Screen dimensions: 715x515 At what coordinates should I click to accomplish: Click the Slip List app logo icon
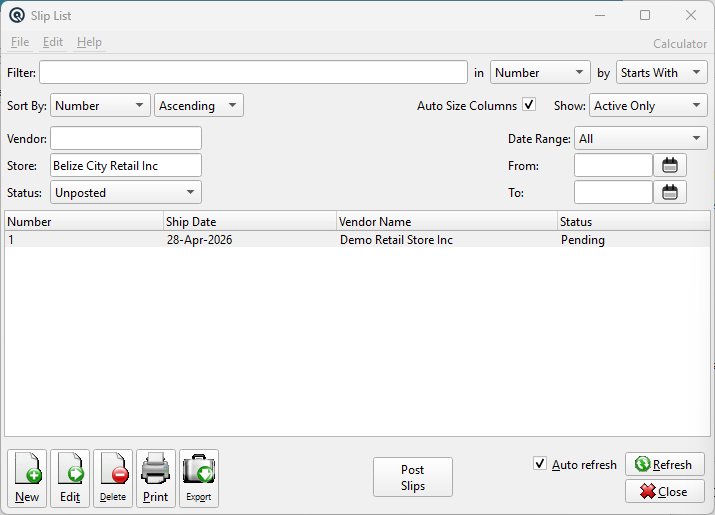click(17, 16)
